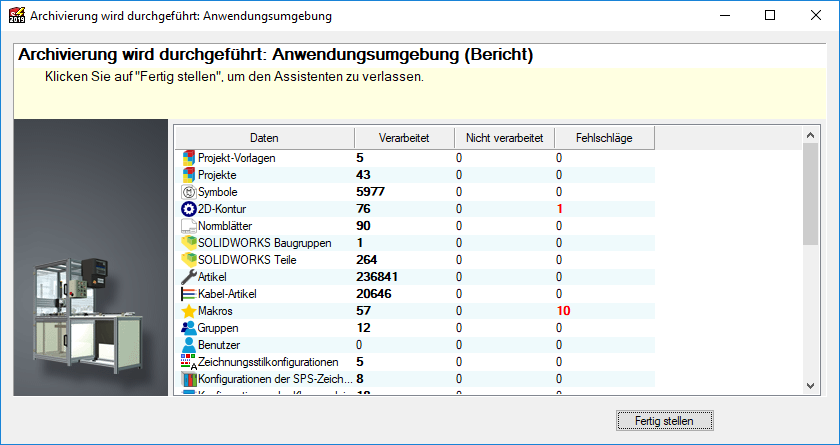Click the Nicht verarbeitet column header

pyautogui.click(x=504, y=138)
